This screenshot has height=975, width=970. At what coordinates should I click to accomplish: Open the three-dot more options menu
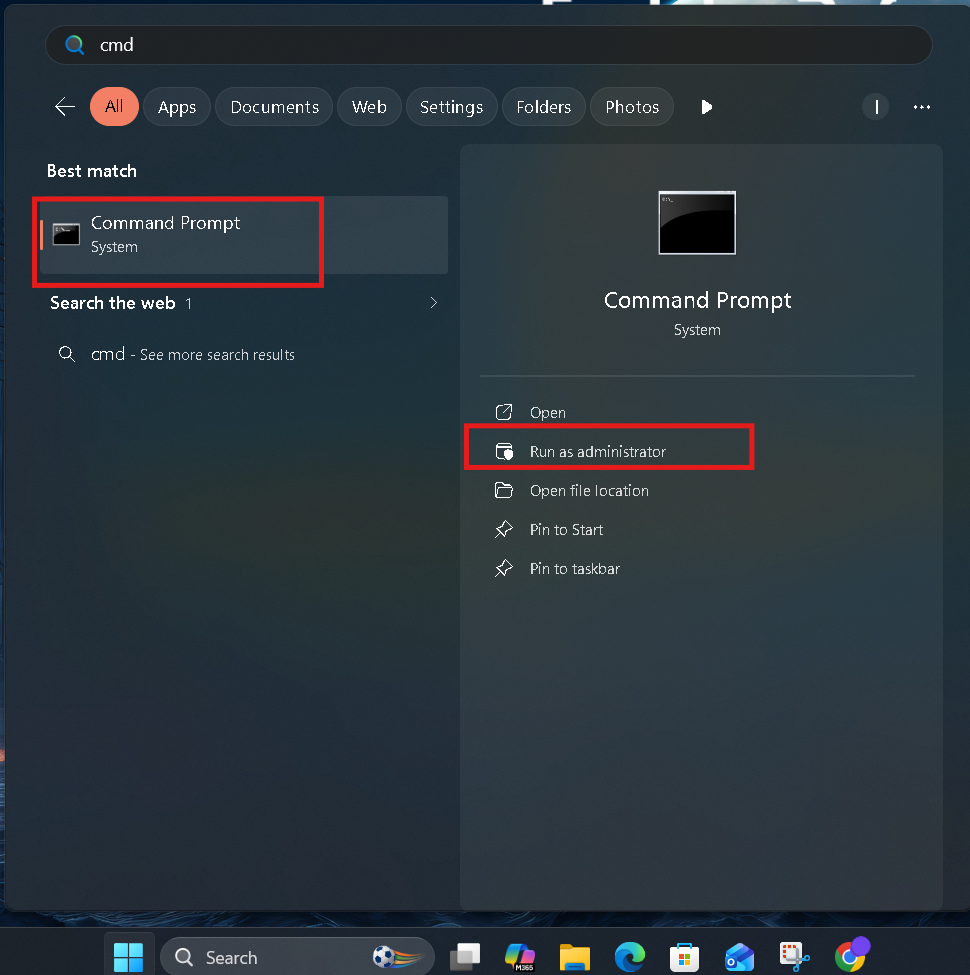pyautogui.click(x=922, y=107)
